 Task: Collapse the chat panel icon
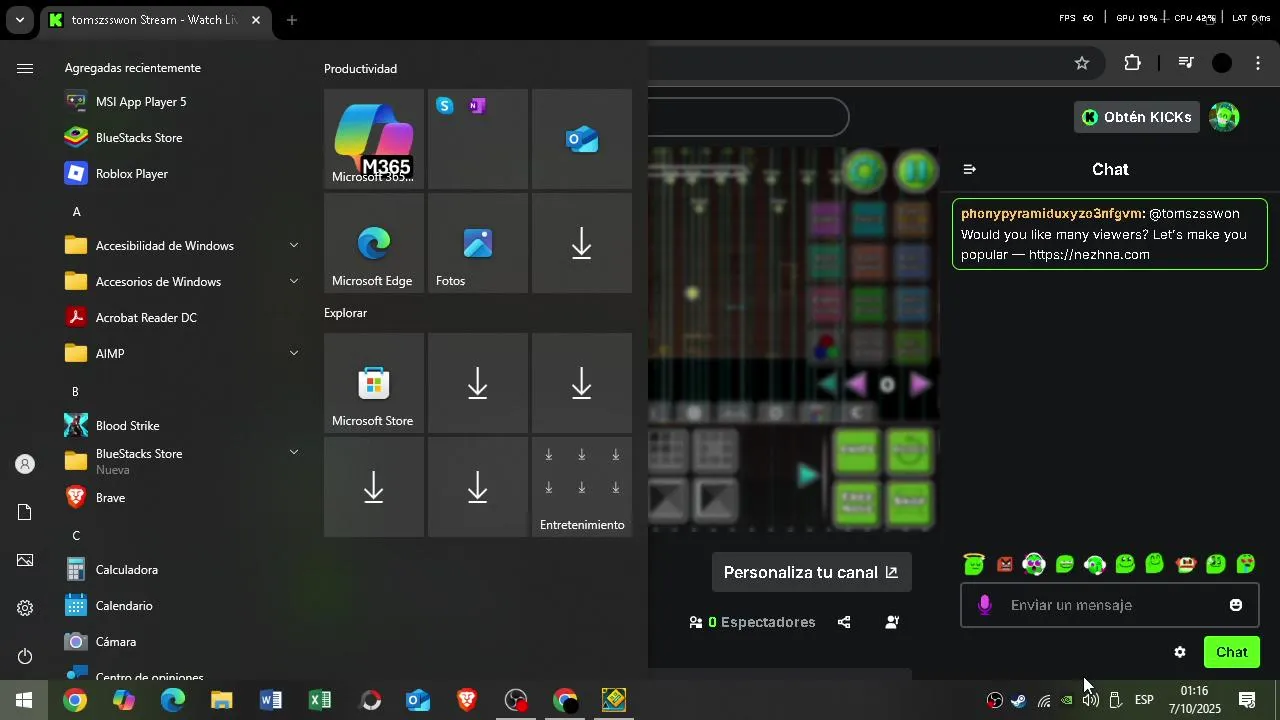tap(969, 169)
